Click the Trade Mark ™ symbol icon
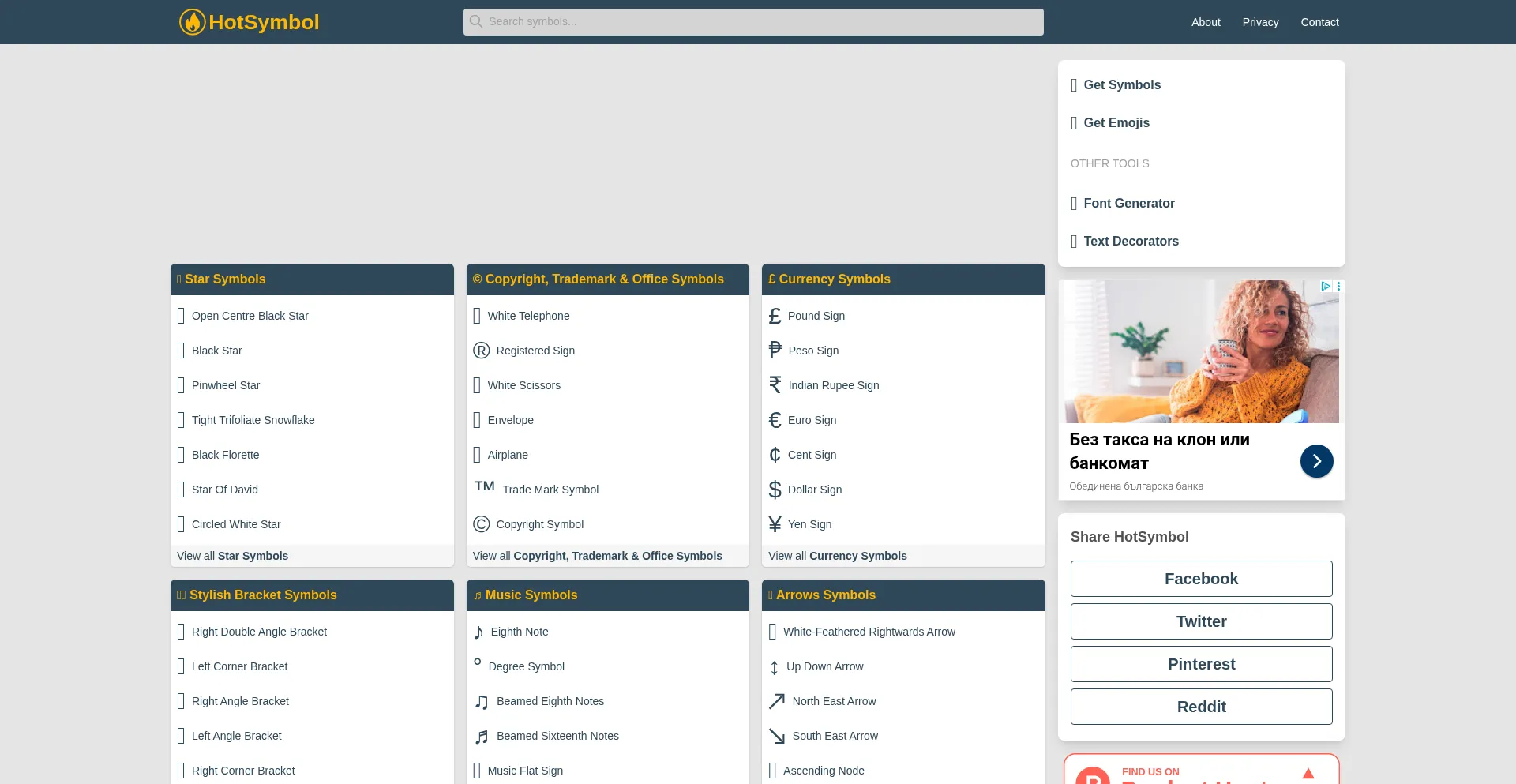 click(x=484, y=486)
